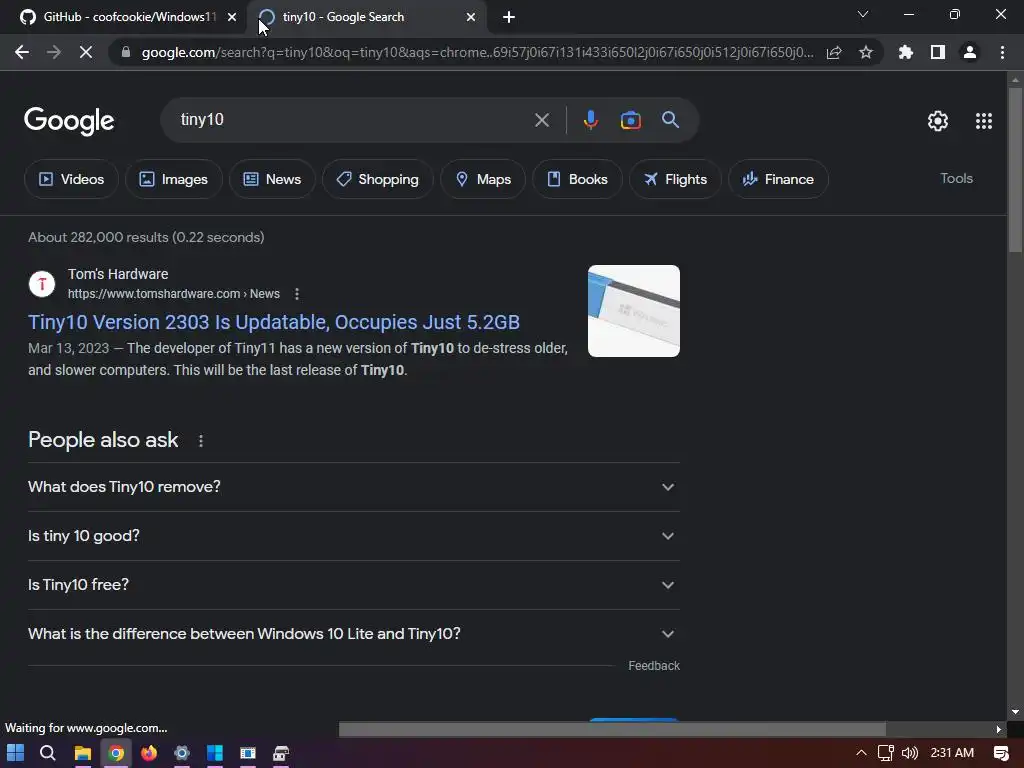The height and width of the screenshot is (768, 1024).
Task: Open About this result for People also ask
Action: pyautogui.click(x=200, y=441)
